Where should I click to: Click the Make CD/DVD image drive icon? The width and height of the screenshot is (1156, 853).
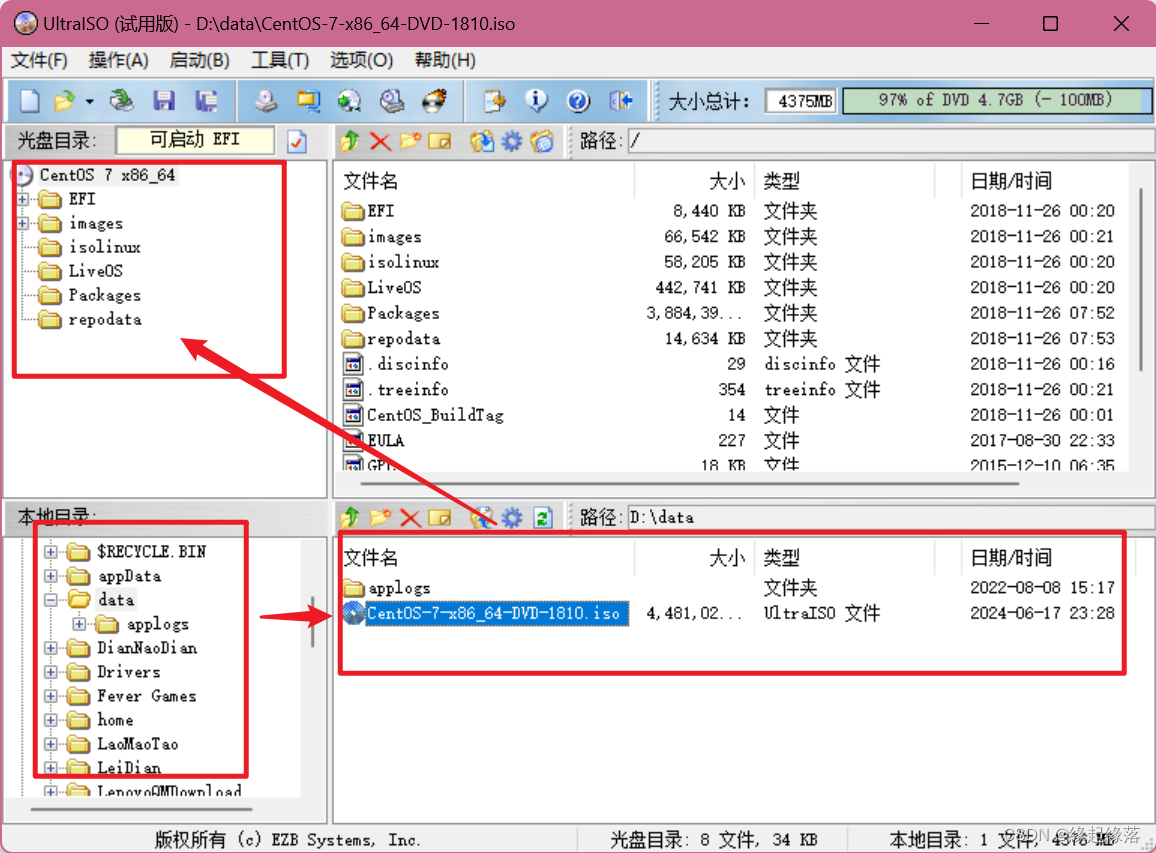click(265, 100)
